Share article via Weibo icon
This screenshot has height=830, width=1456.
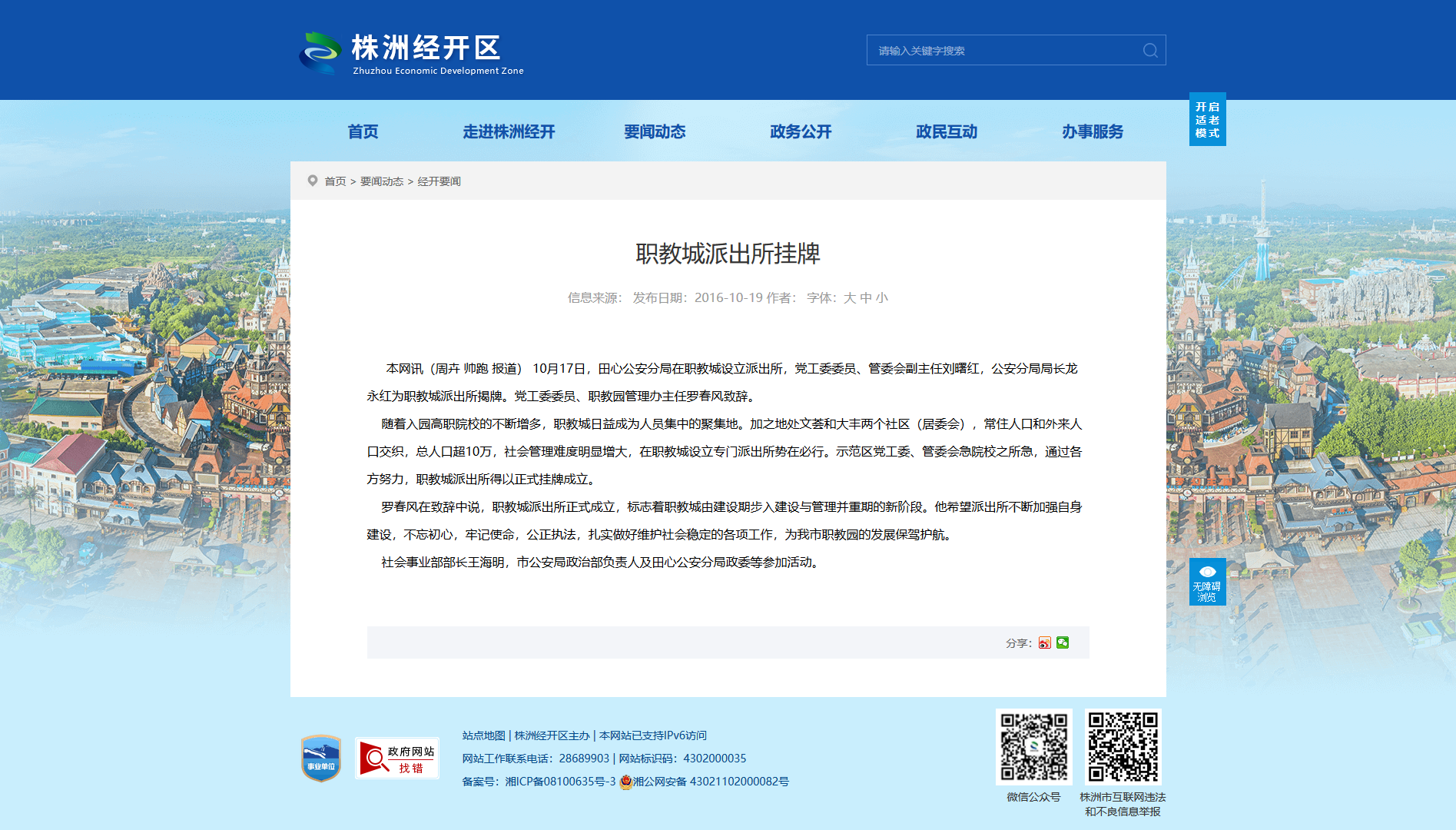1044,642
